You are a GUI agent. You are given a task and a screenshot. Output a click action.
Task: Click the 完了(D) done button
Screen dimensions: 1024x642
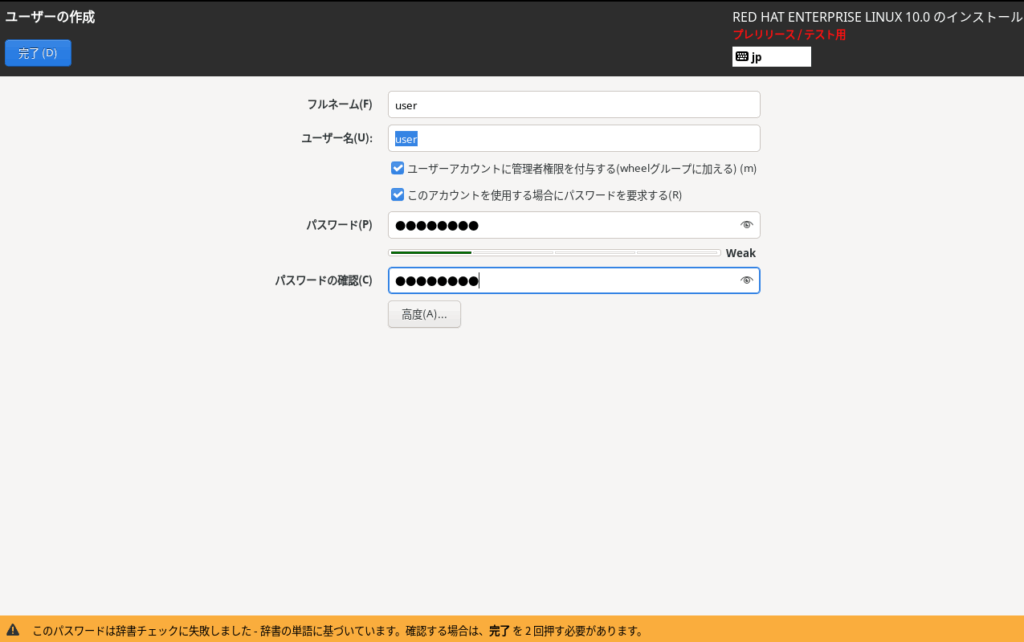[x=38, y=53]
